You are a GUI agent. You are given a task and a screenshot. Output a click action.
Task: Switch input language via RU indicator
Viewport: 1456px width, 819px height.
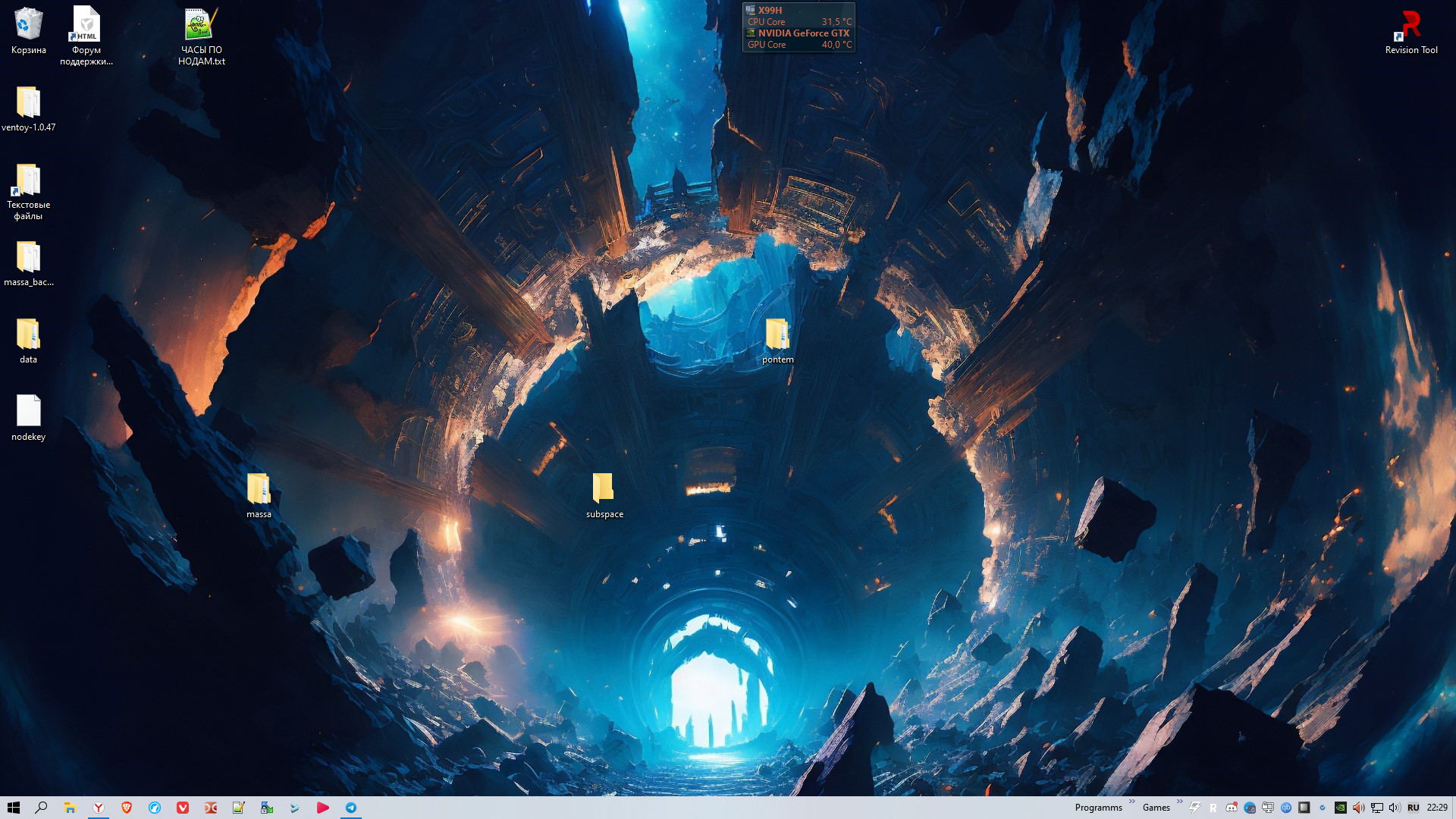1414,808
